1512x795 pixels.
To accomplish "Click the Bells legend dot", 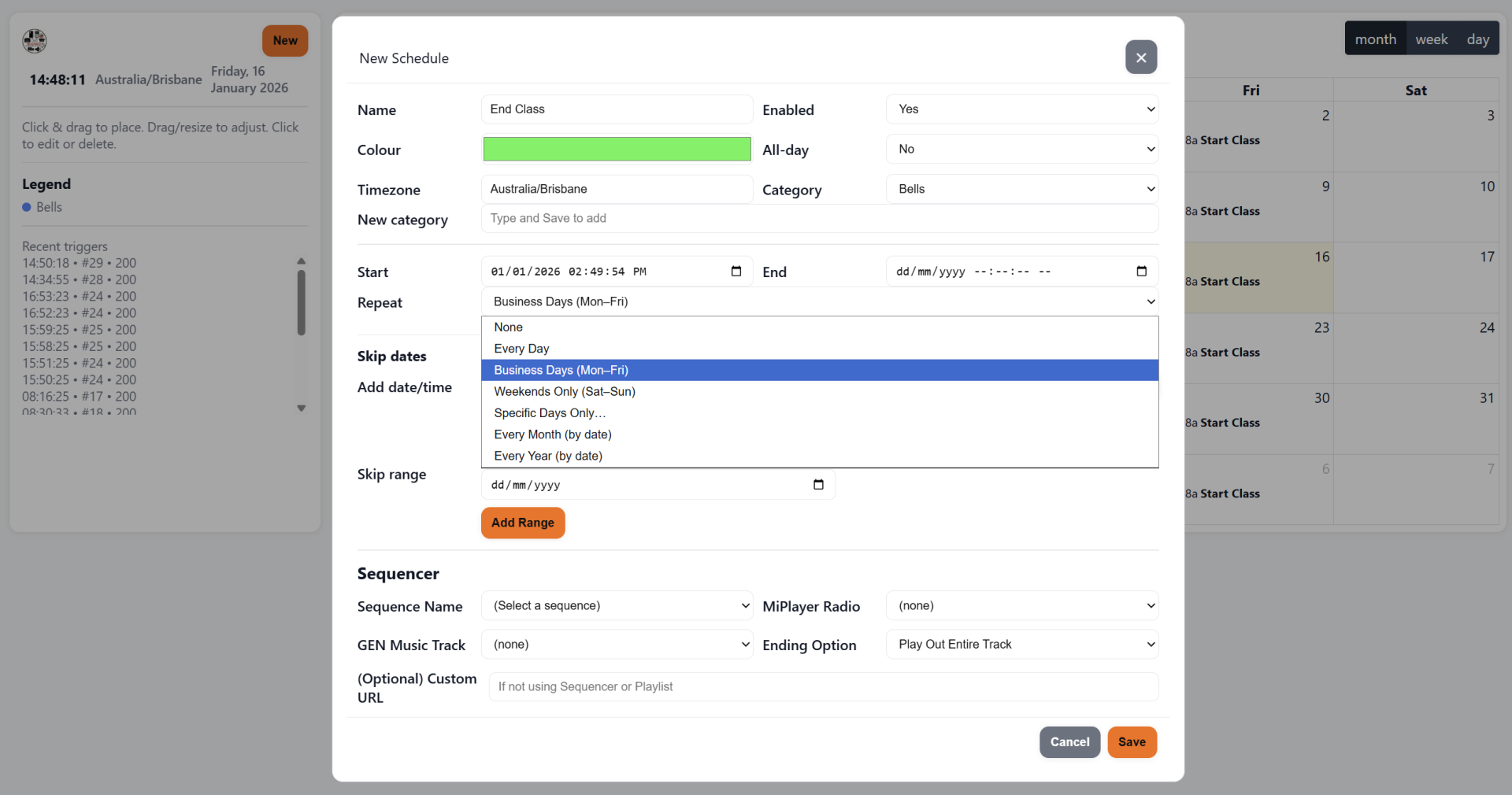I will tap(27, 207).
